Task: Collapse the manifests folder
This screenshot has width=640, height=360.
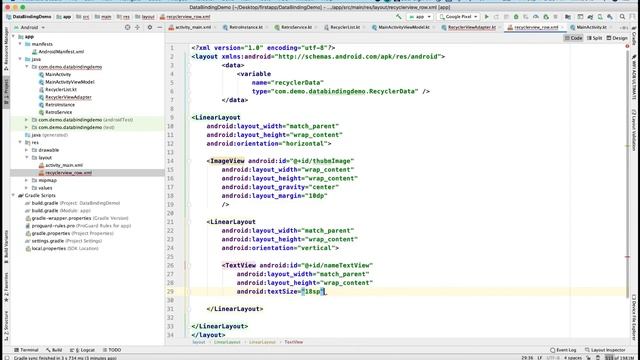Action: coord(20,44)
